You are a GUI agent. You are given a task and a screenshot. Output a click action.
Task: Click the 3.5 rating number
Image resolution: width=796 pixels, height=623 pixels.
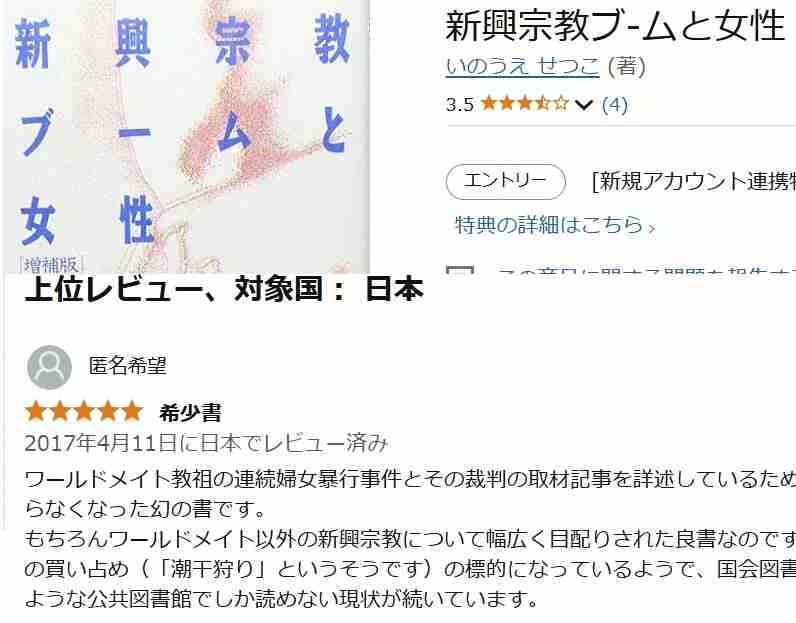tap(460, 105)
